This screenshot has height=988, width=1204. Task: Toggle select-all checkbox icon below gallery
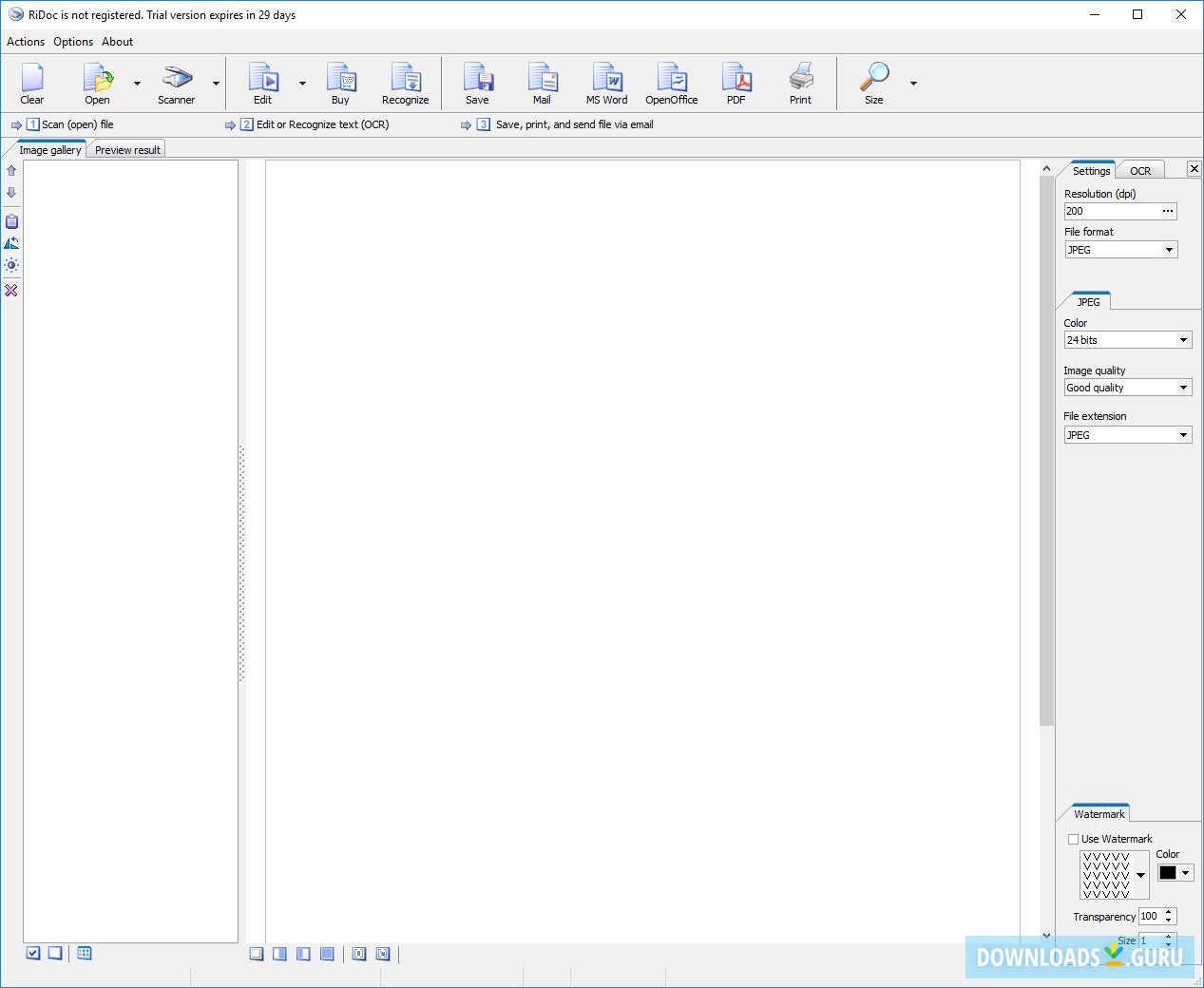coord(33,953)
